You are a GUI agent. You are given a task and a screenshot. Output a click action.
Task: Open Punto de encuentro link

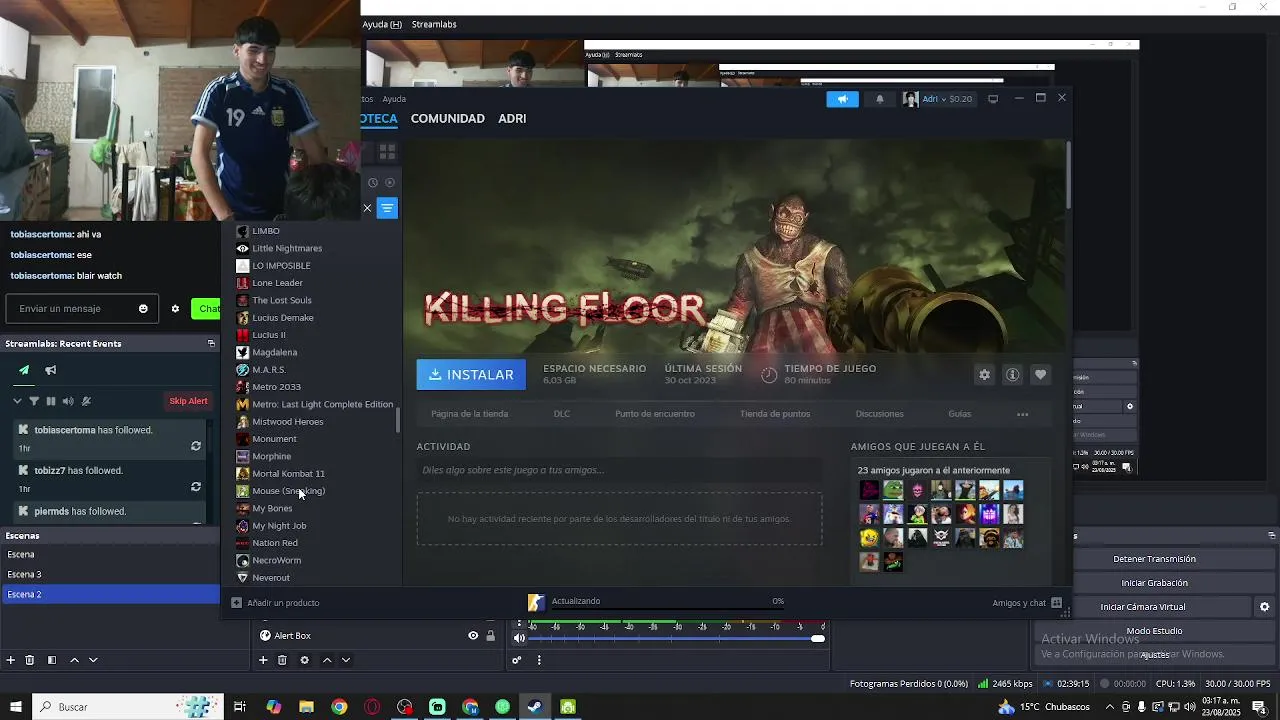tap(655, 414)
